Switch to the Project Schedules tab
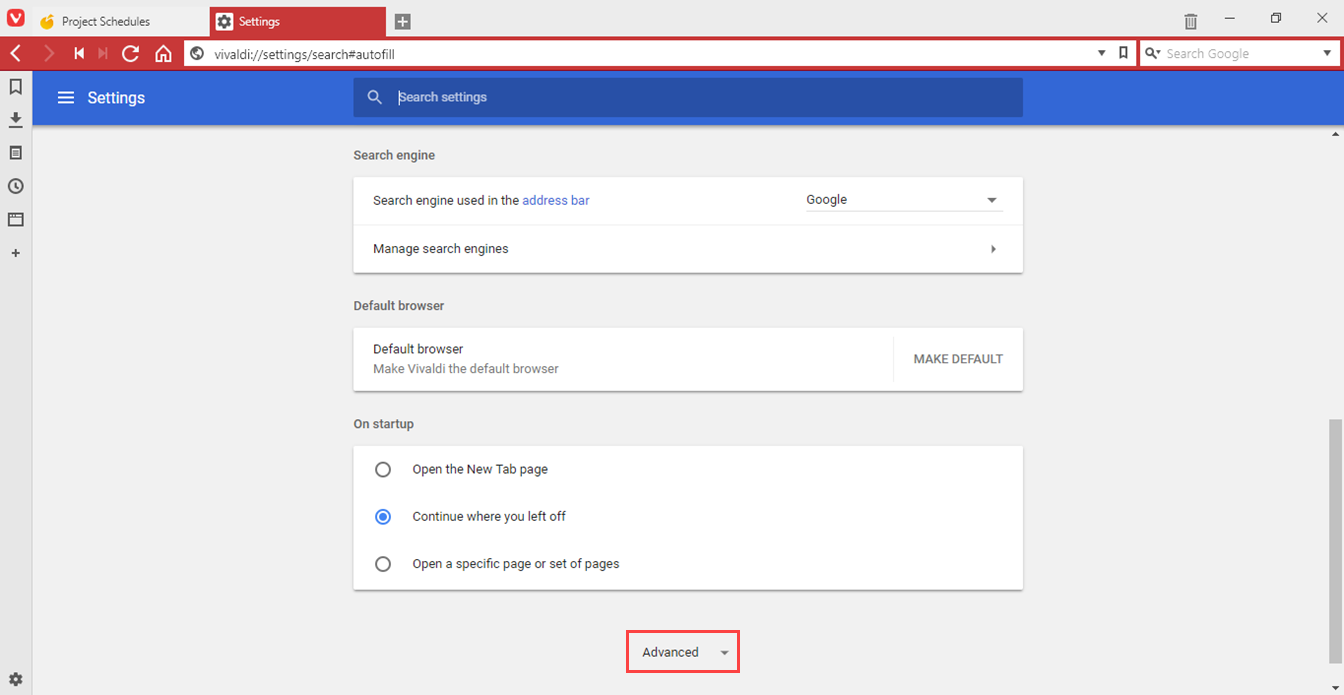Viewport: 1344px width, 695px height. click(x=120, y=21)
